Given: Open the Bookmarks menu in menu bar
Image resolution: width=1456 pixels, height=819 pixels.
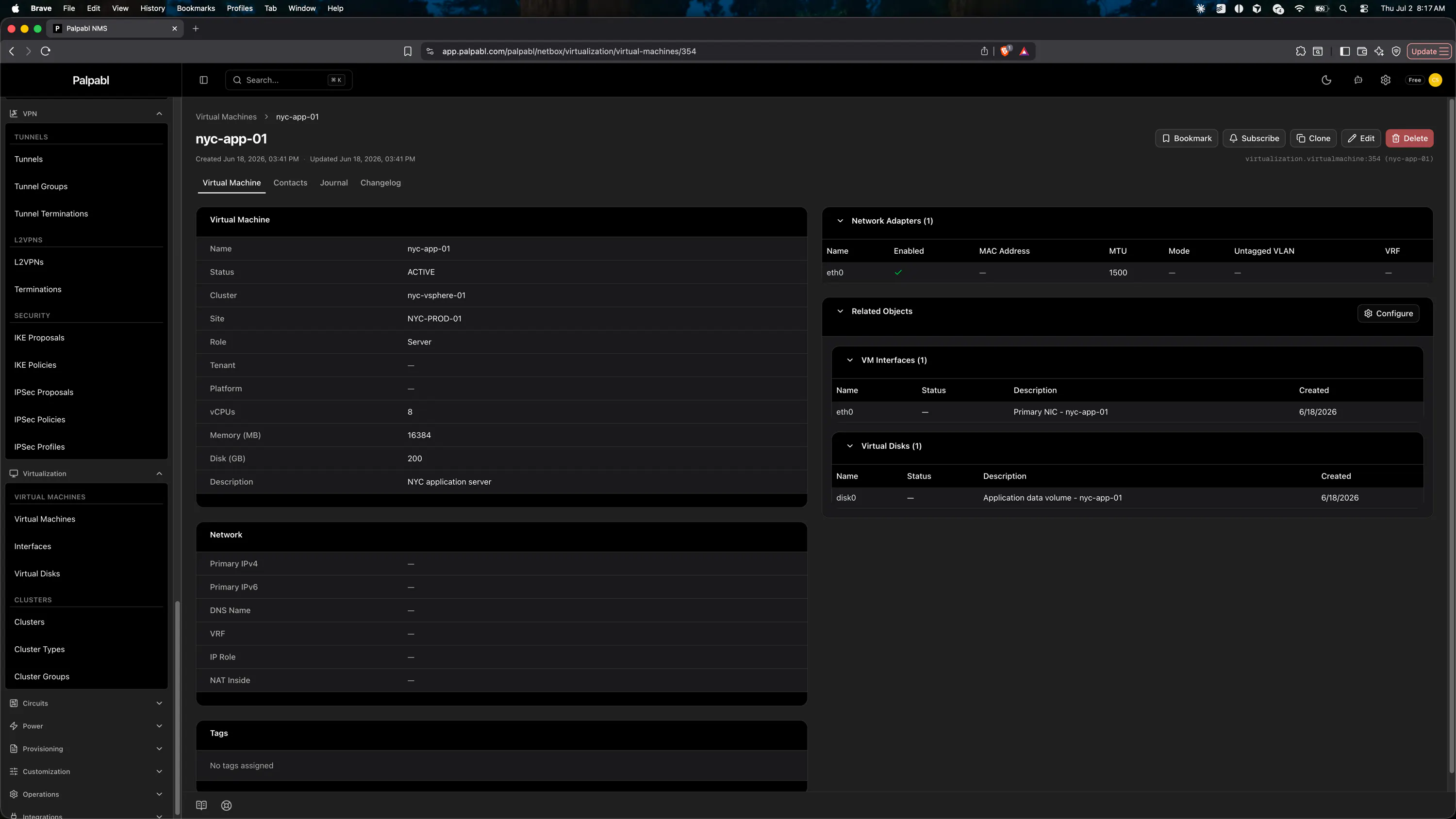Looking at the screenshot, I should tap(196, 8).
